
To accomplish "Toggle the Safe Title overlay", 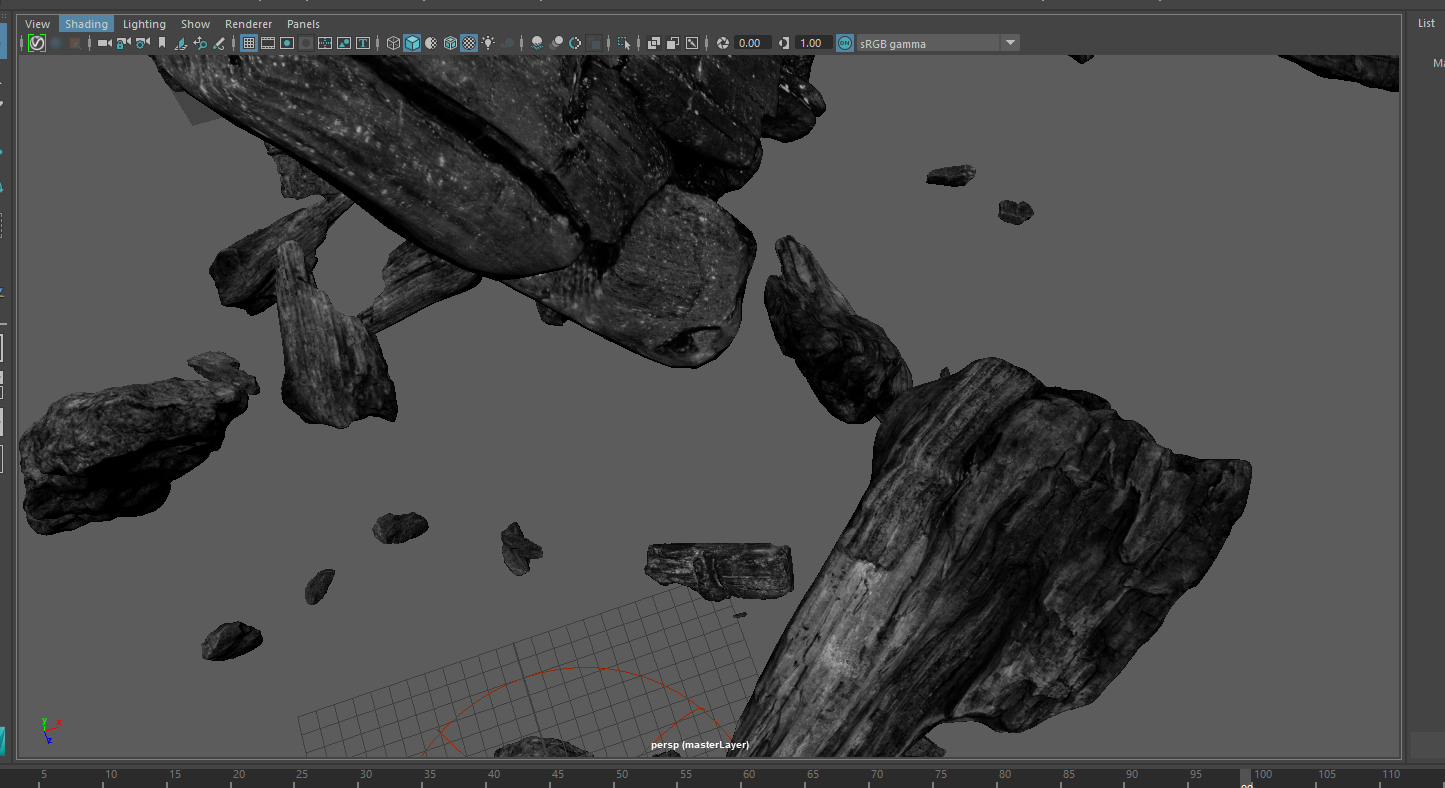I will pos(363,43).
